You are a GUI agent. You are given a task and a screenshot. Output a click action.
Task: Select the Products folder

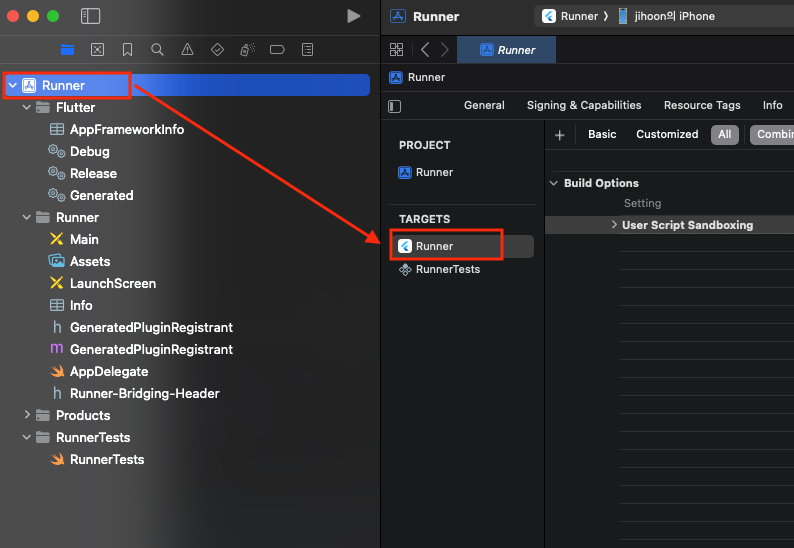pos(83,415)
